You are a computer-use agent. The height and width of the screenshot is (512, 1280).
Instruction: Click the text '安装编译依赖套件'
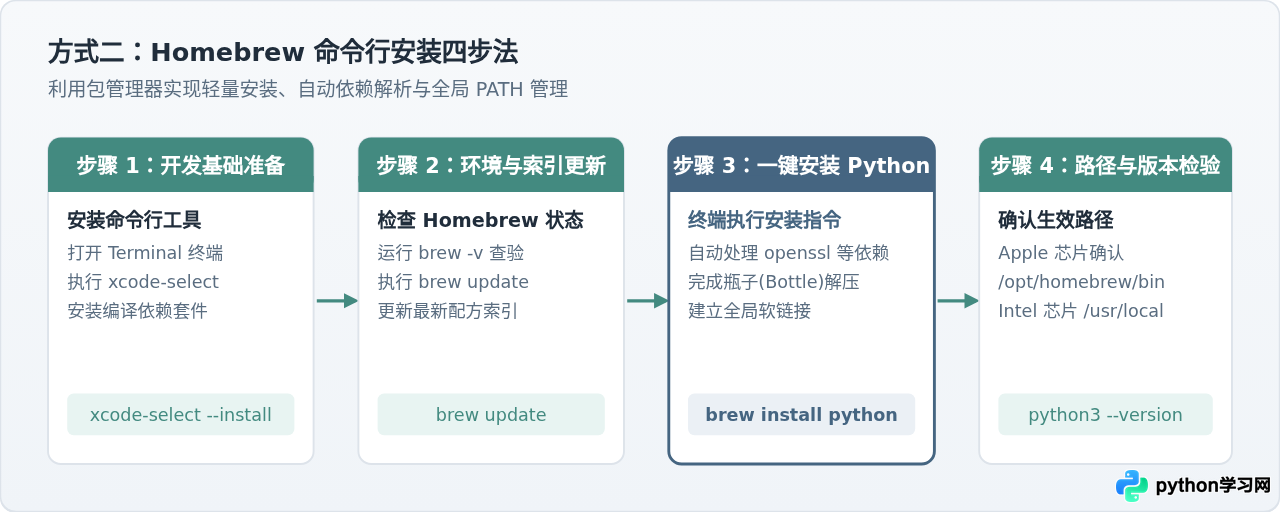(x=137, y=310)
